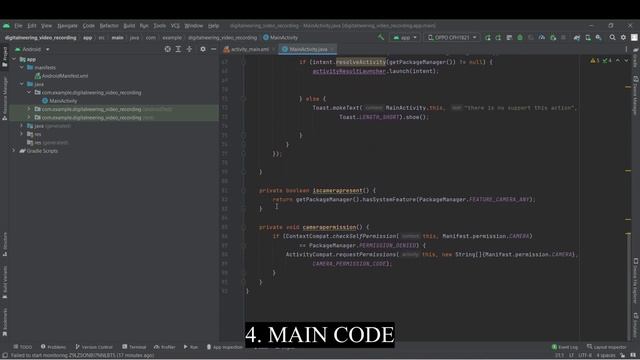
Task: Toggle the Build Variants side panel
Action: tap(4, 282)
